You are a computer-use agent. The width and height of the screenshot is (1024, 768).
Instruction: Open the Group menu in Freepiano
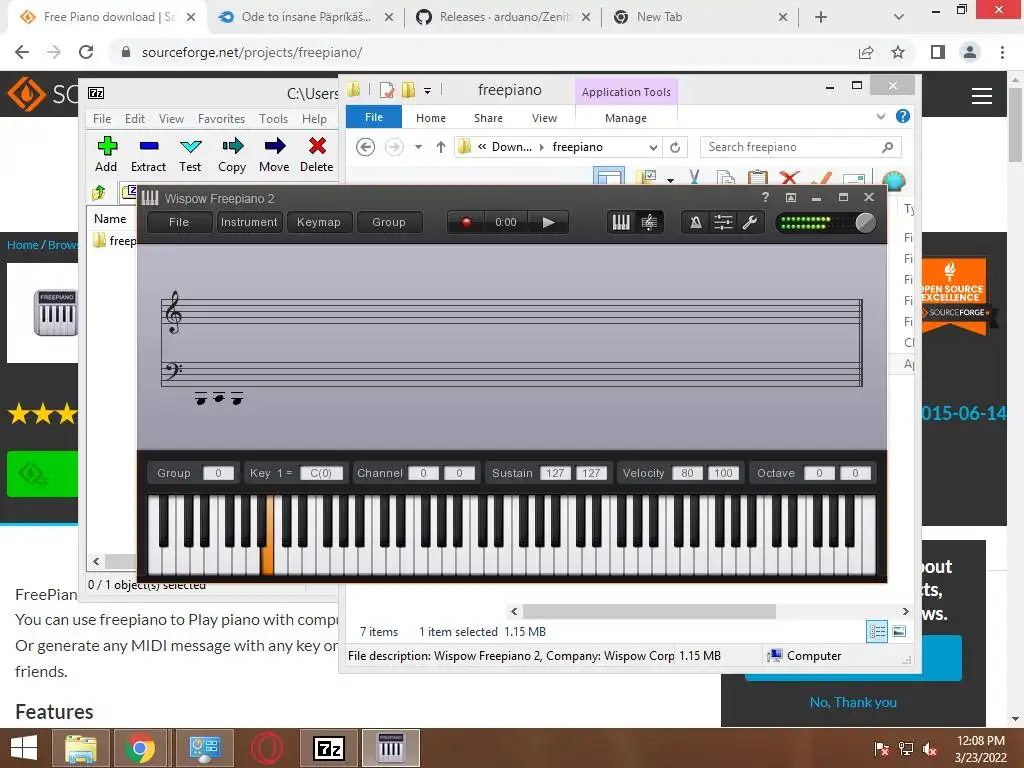click(x=389, y=222)
